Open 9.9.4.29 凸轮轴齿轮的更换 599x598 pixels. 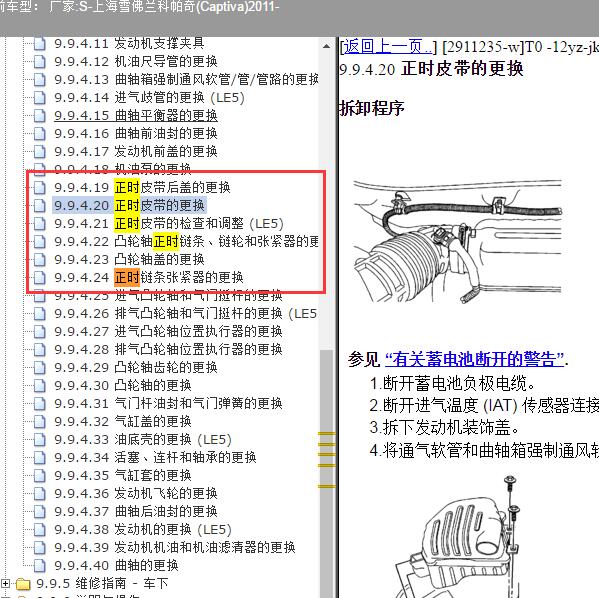coord(136,367)
